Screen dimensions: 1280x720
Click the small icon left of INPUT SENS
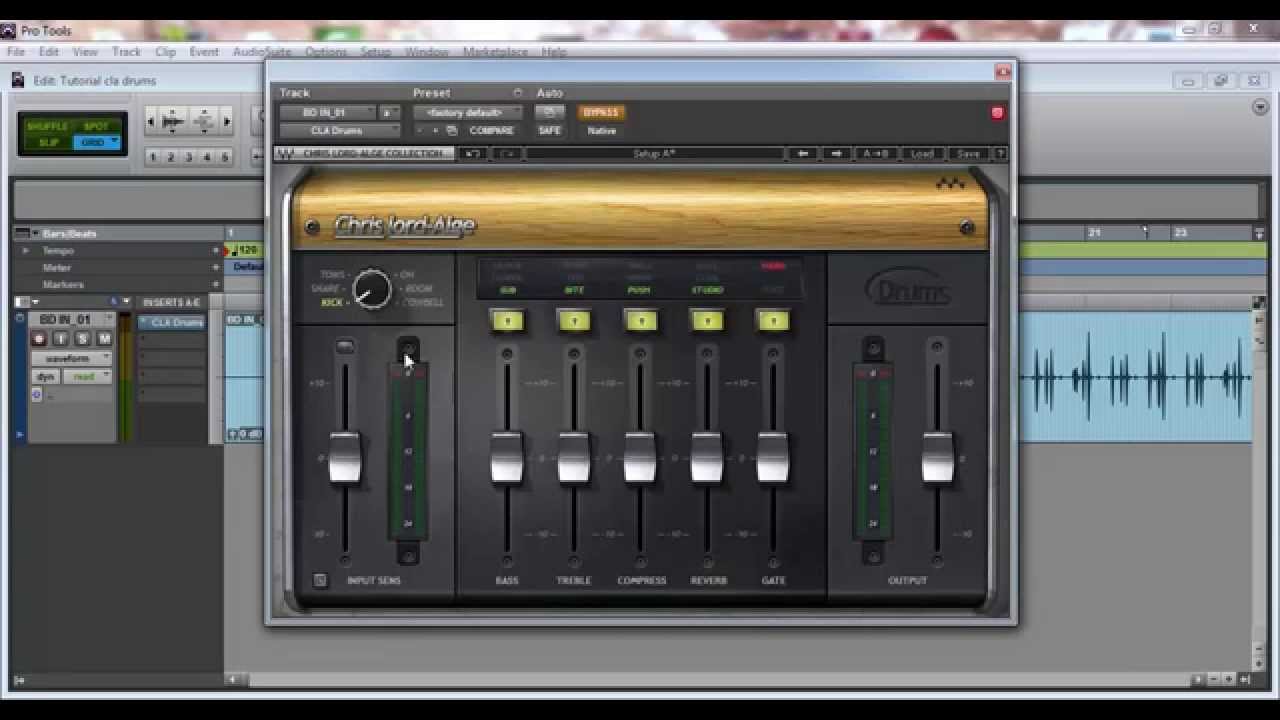[320, 580]
